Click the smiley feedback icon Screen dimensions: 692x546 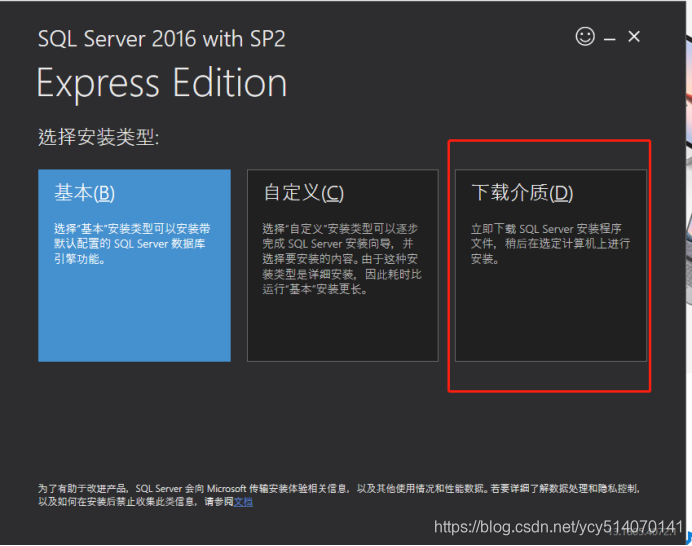[x=585, y=37]
